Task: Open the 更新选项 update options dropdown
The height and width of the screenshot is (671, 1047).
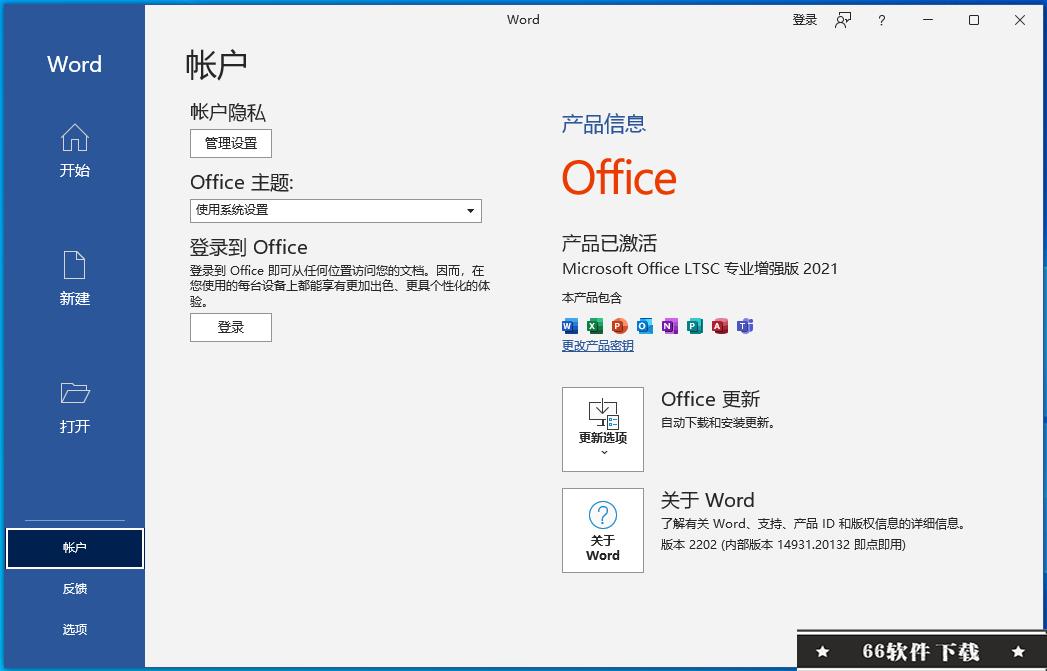Action: click(603, 429)
